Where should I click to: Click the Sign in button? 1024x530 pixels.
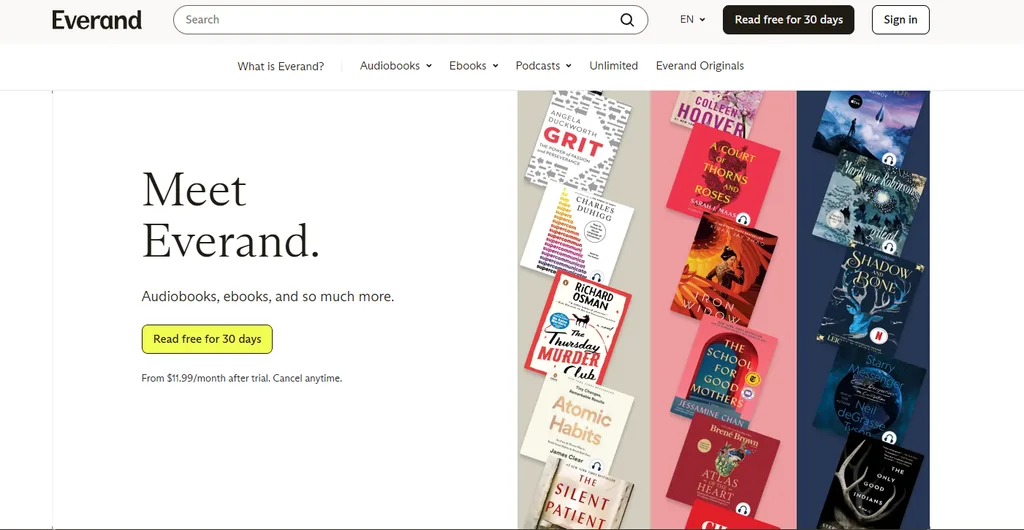[901, 20]
